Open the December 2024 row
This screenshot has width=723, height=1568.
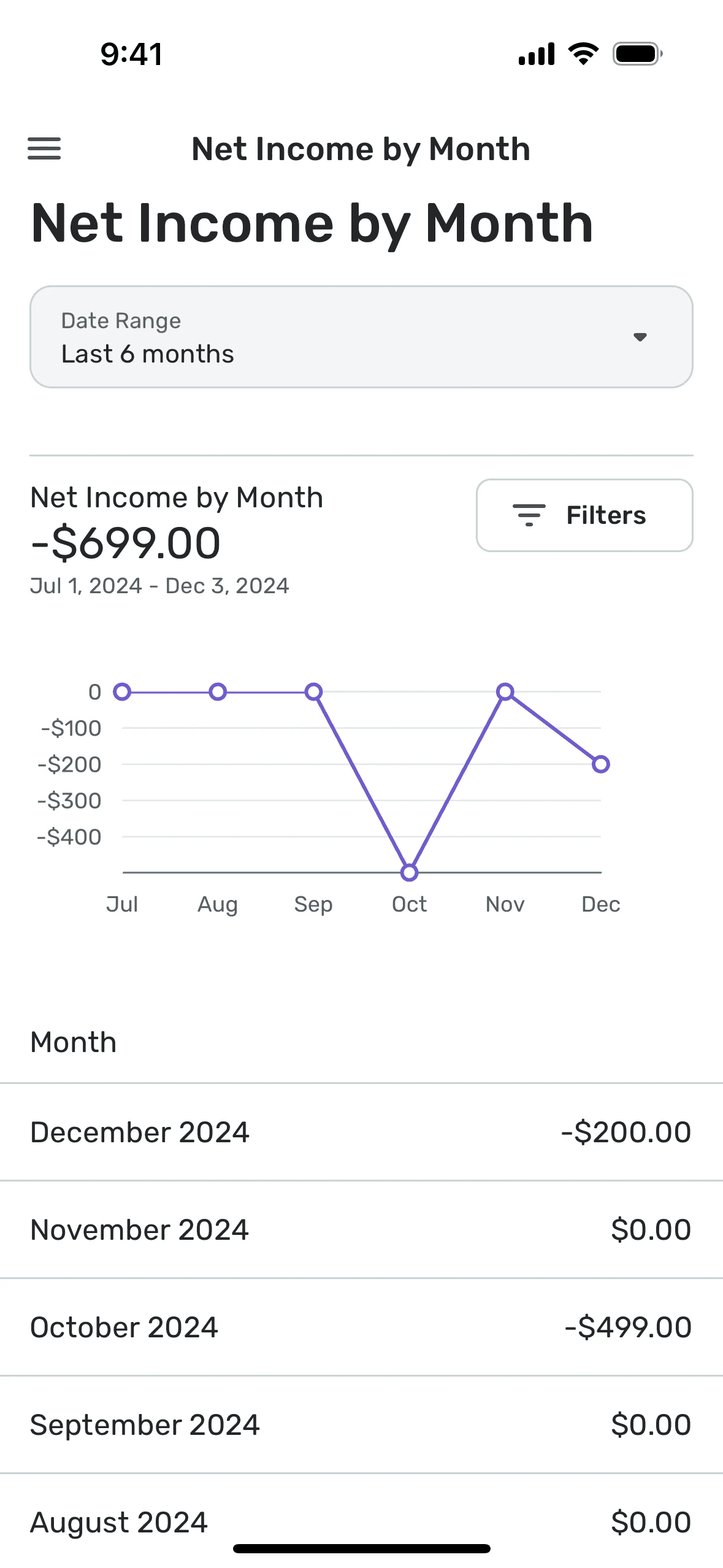(x=361, y=1132)
